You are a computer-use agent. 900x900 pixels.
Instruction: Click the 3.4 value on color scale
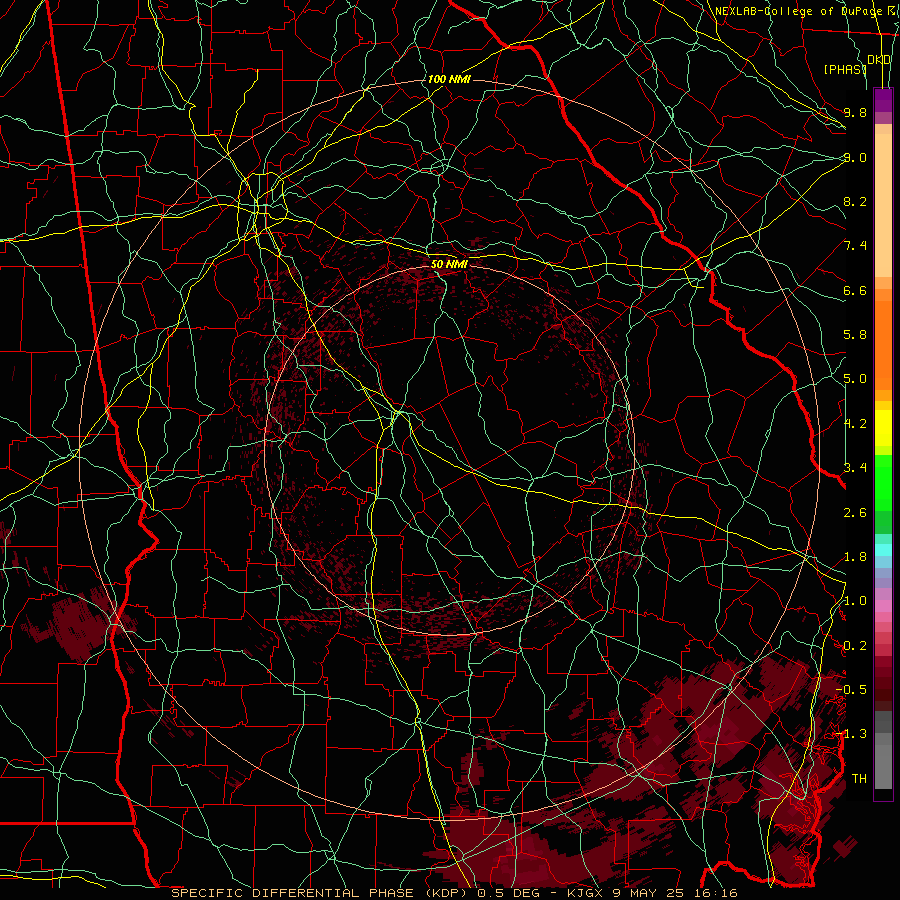[x=855, y=468]
